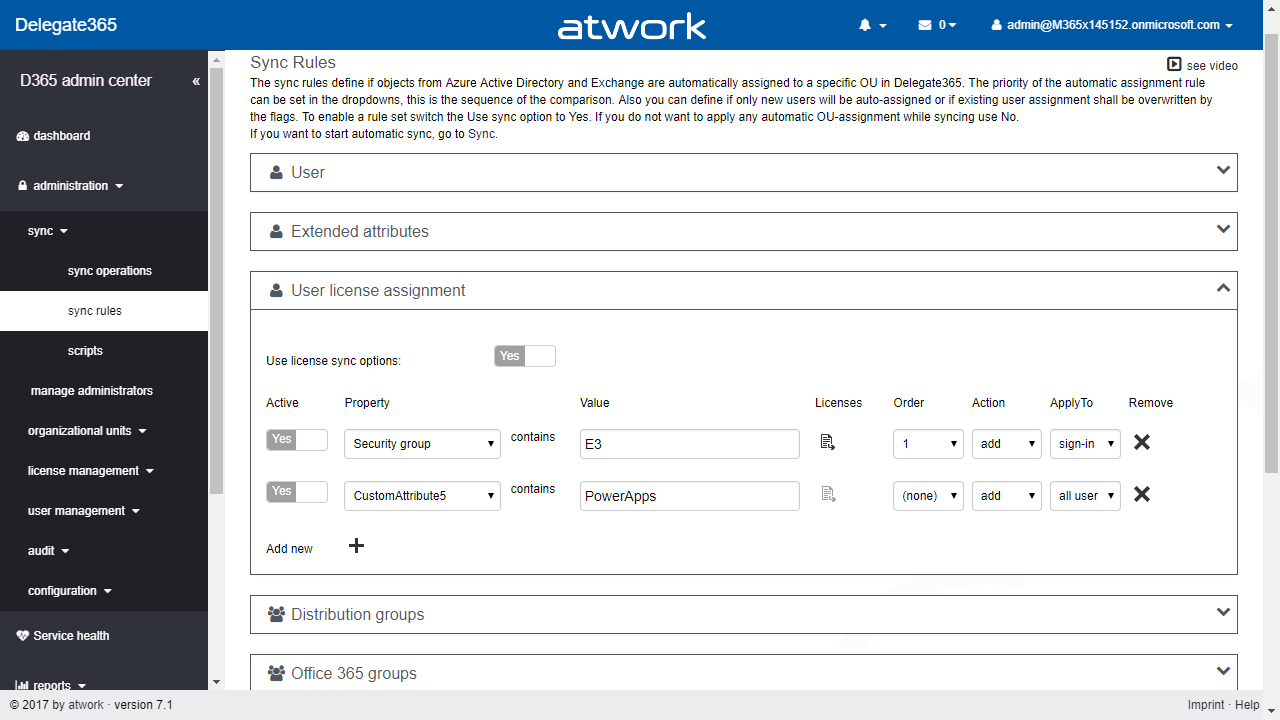
Task: Expand the User section chevron
Action: (x=1223, y=170)
